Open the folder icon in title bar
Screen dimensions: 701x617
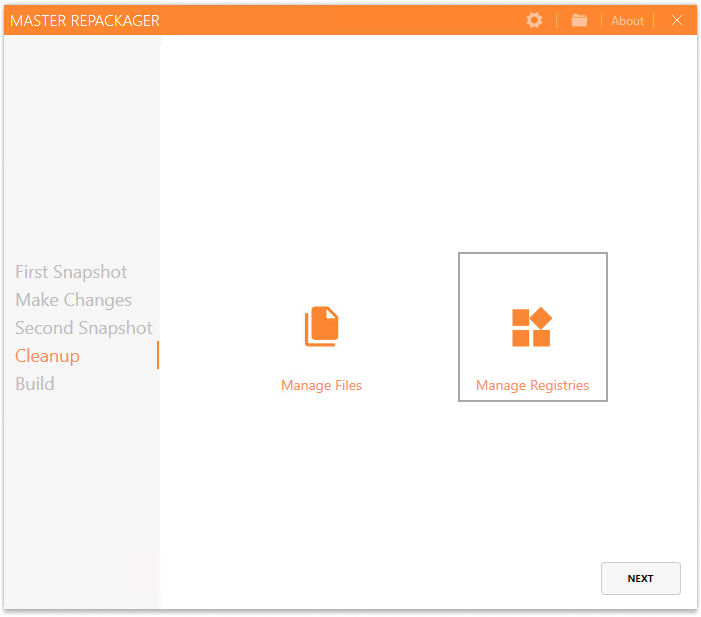pyautogui.click(x=579, y=20)
